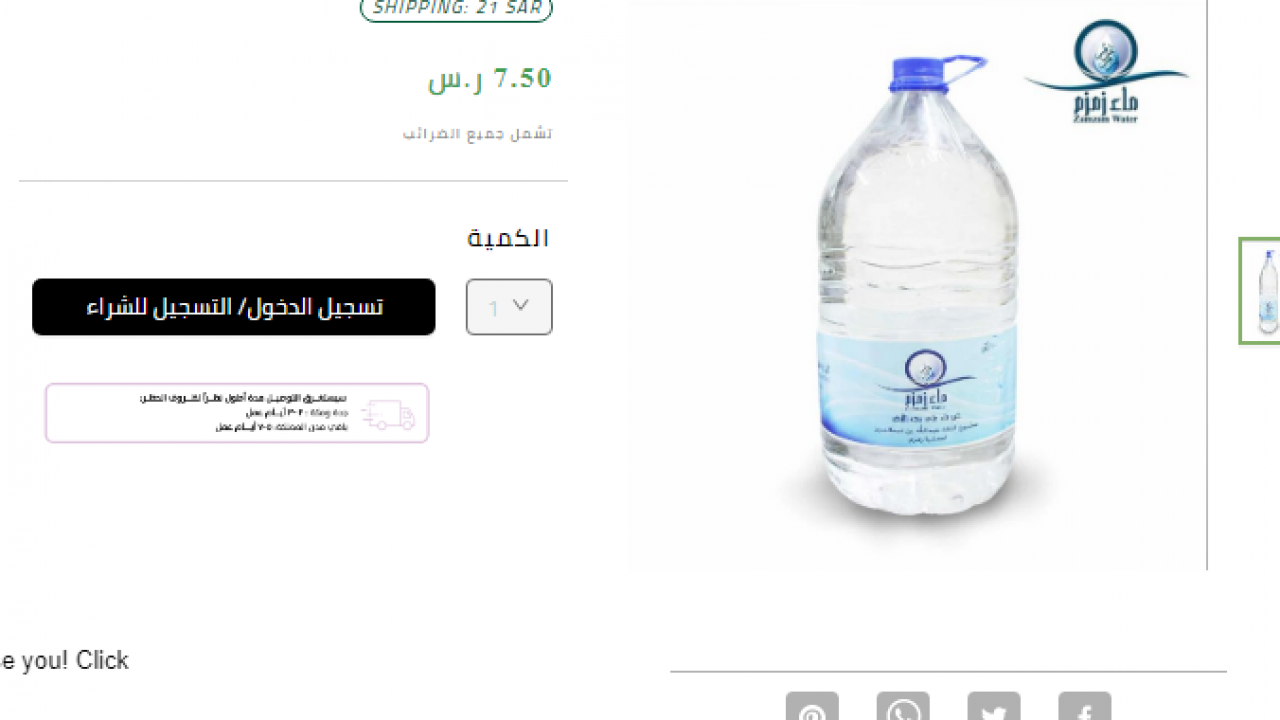Click the delivery truck icon in notice

tap(388, 414)
